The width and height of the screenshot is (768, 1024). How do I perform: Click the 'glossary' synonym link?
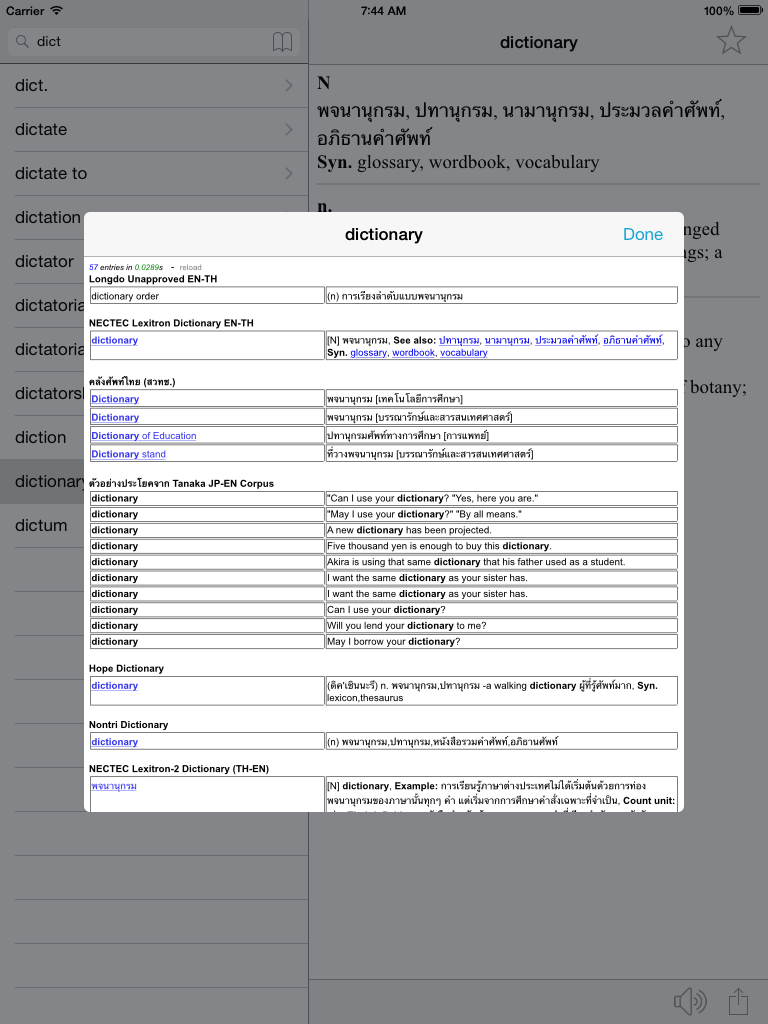pos(368,353)
